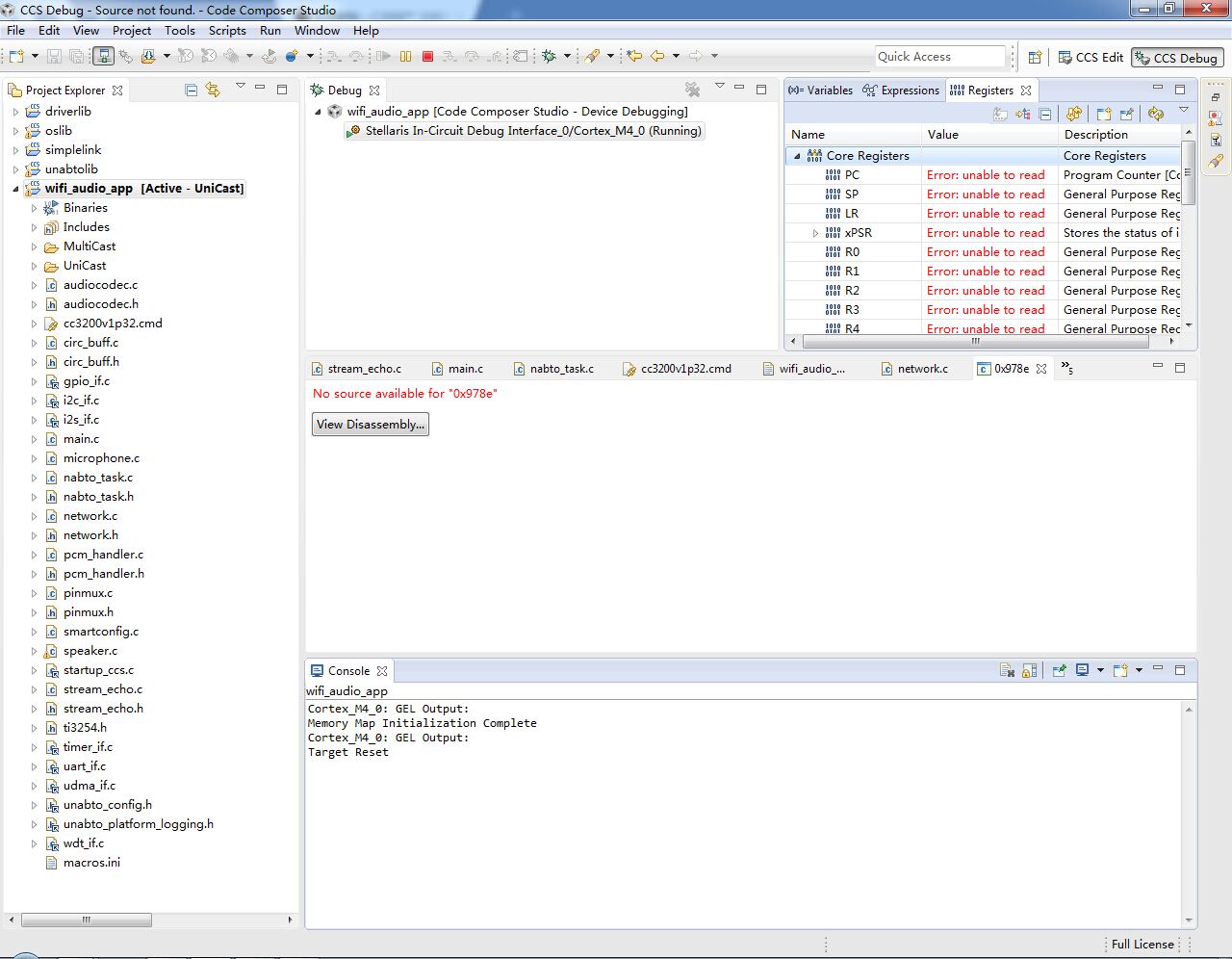Click the CCS Debug perspective button

click(x=1176, y=58)
